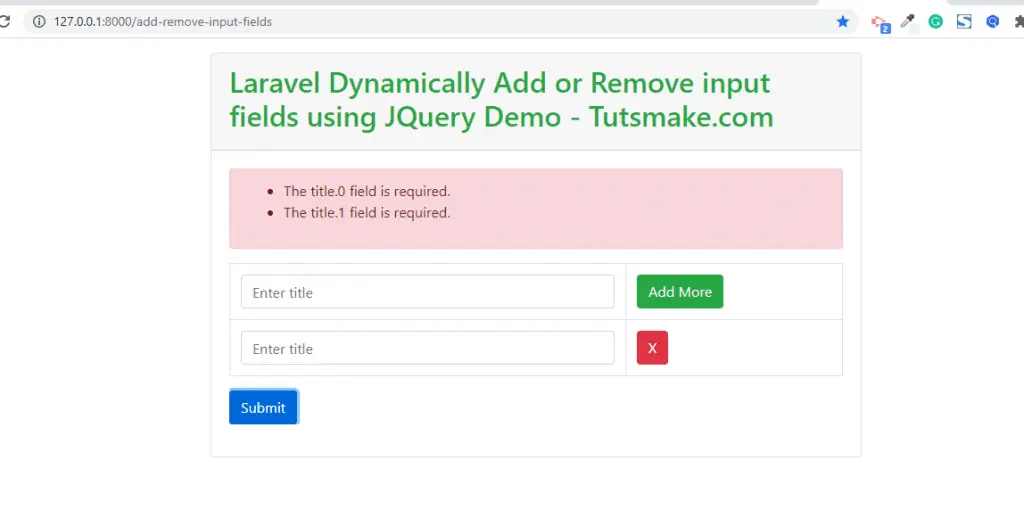Image resolution: width=1024 pixels, height=526 pixels.
Task: Click the Add More button
Action: 680,291
